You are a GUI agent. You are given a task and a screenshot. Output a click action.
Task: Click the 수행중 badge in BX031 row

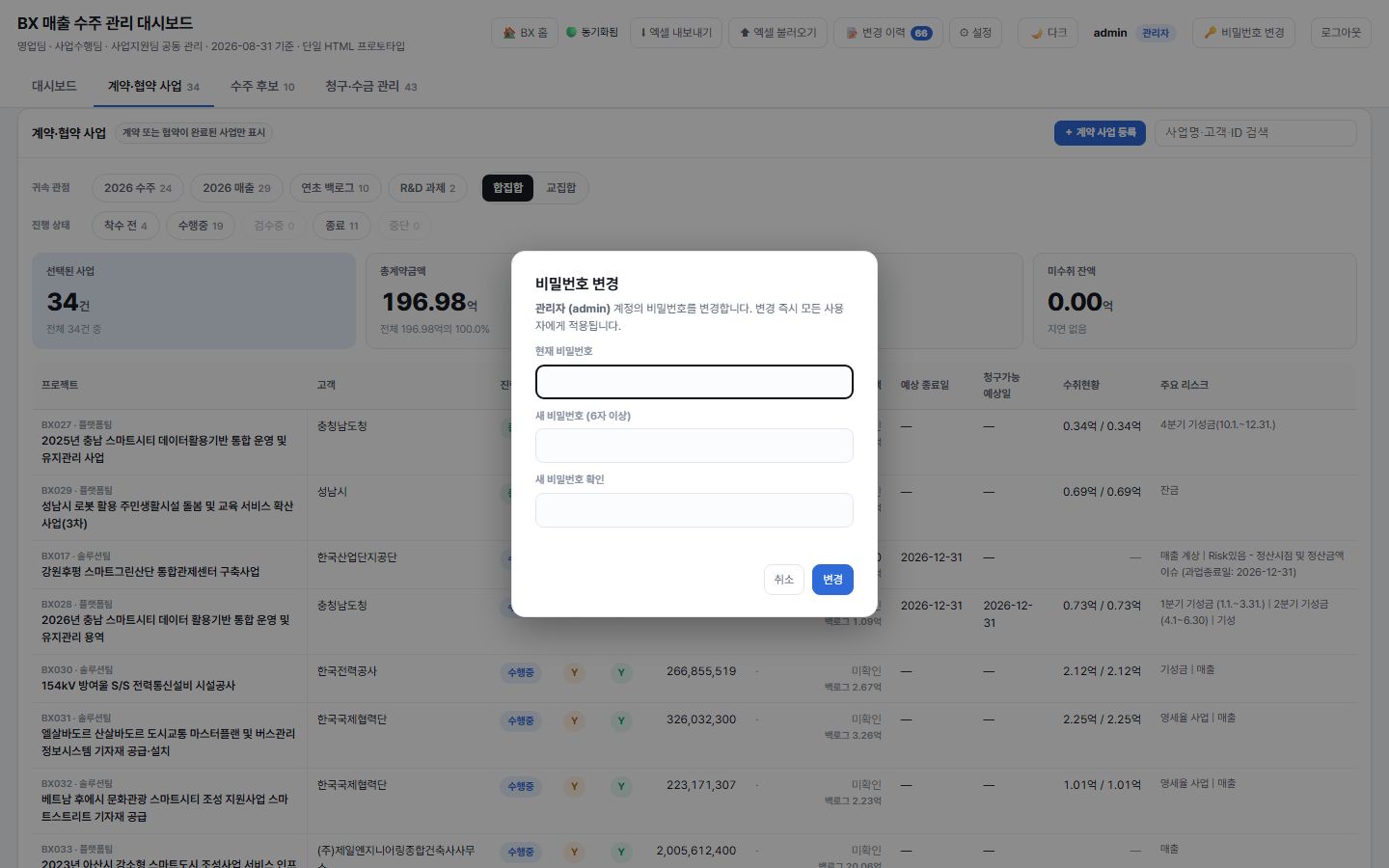point(521,720)
